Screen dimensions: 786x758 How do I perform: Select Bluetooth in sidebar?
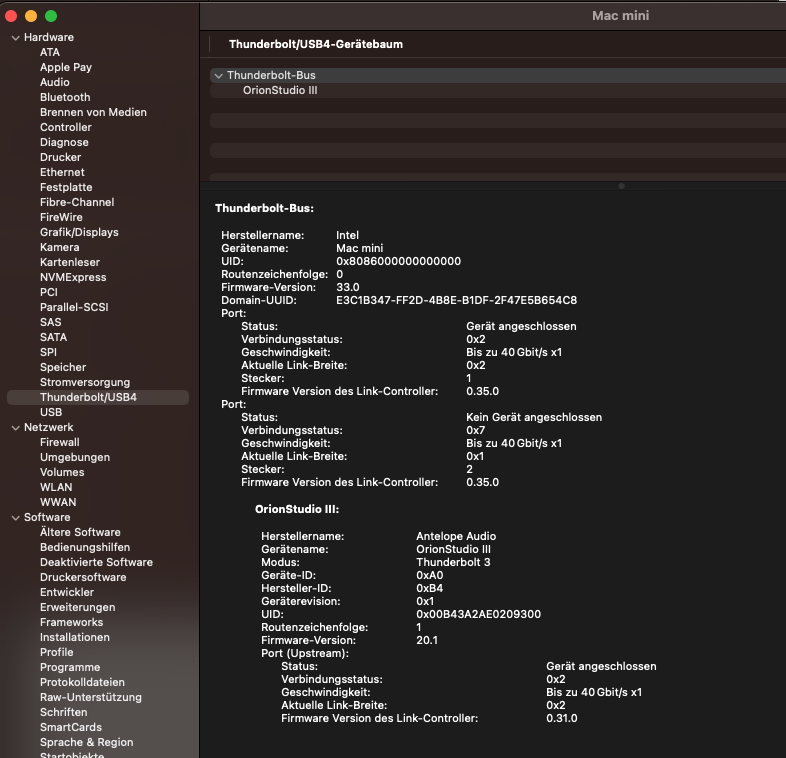point(65,97)
